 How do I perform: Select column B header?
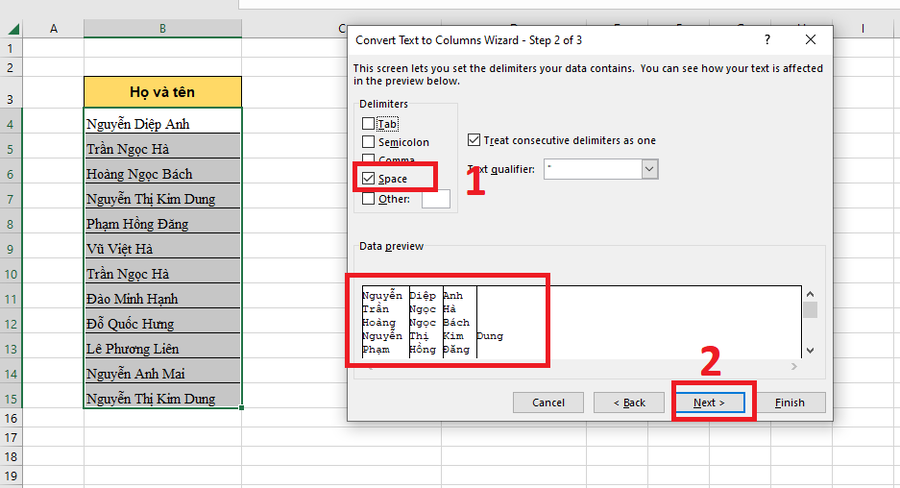pyautogui.click(x=162, y=29)
